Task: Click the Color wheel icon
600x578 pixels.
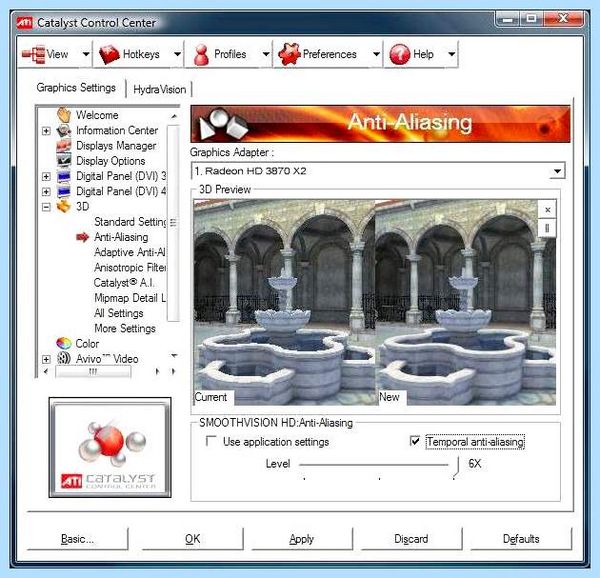Action: [x=64, y=343]
